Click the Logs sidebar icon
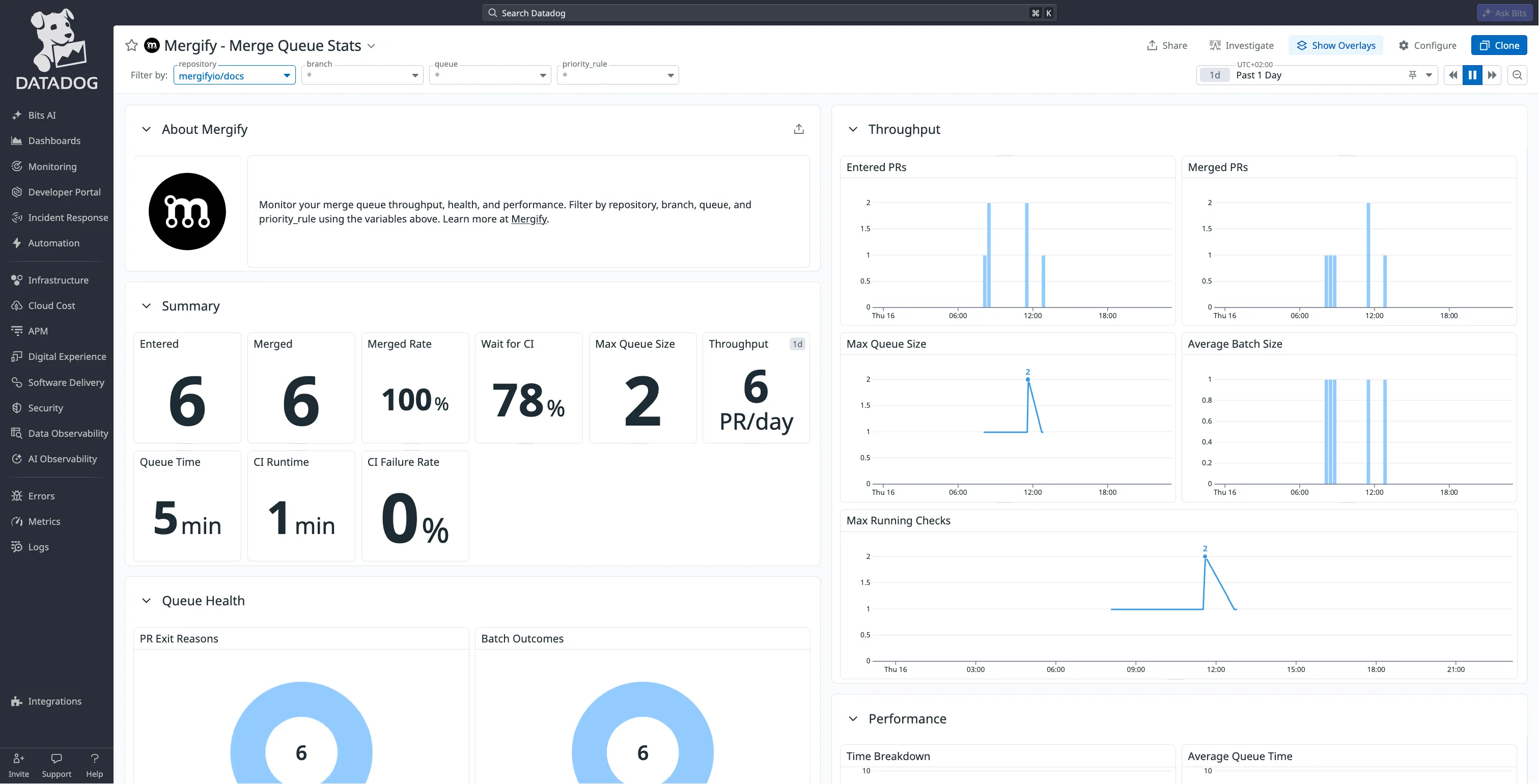The width and height of the screenshot is (1539, 784). pyautogui.click(x=17, y=547)
